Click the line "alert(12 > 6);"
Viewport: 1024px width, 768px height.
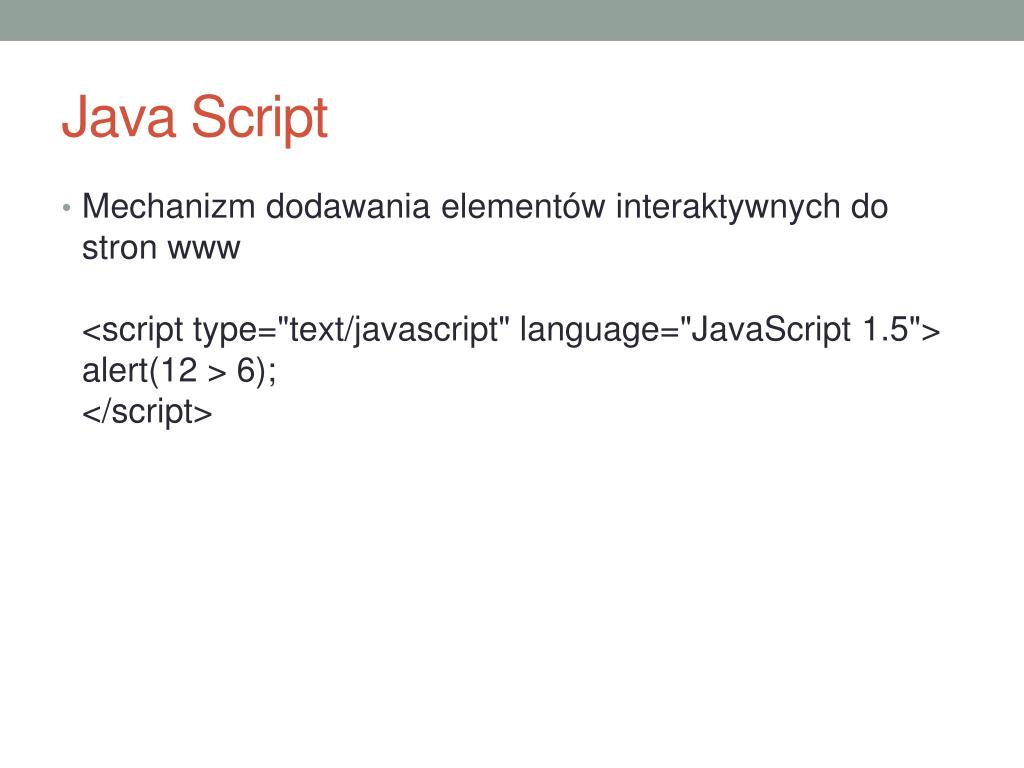coord(179,371)
